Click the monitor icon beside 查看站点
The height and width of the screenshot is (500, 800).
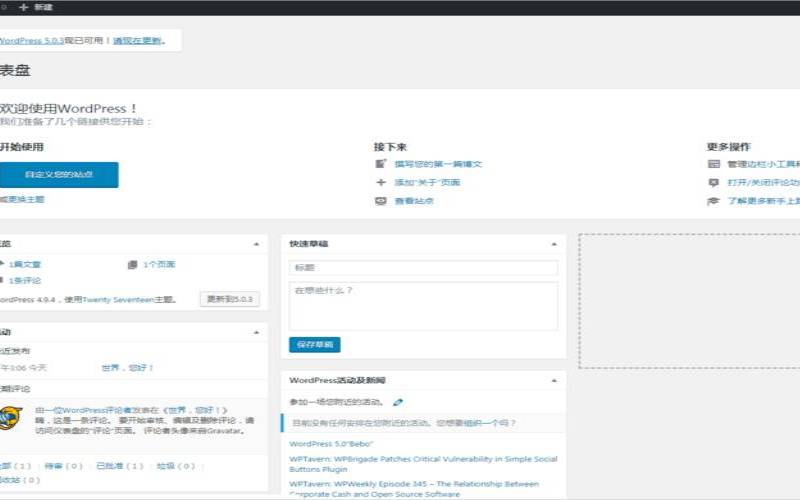(381, 201)
